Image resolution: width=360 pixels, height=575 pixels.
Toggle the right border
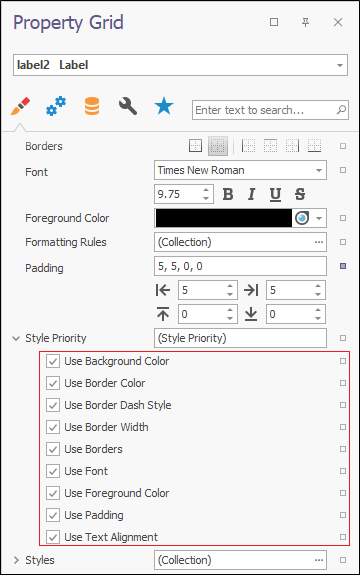tap(292, 146)
